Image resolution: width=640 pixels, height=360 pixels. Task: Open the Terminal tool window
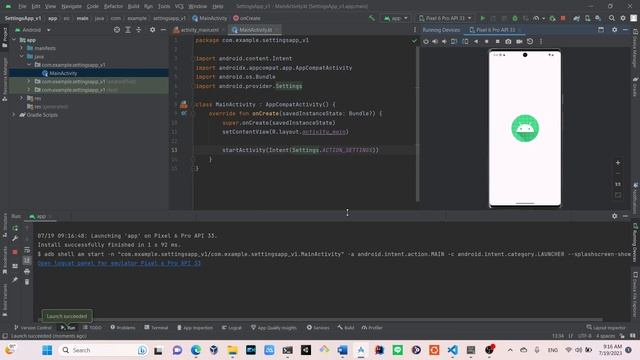tap(156, 328)
